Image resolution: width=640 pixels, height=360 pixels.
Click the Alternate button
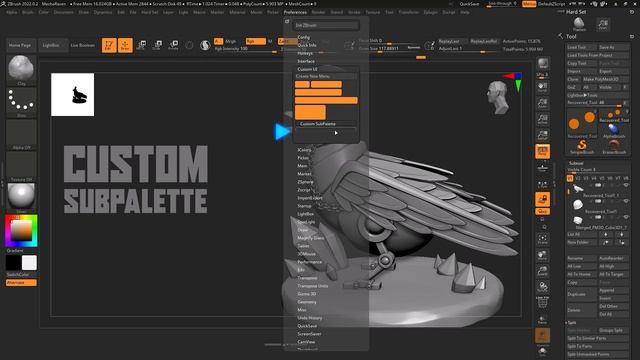click(21, 282)
